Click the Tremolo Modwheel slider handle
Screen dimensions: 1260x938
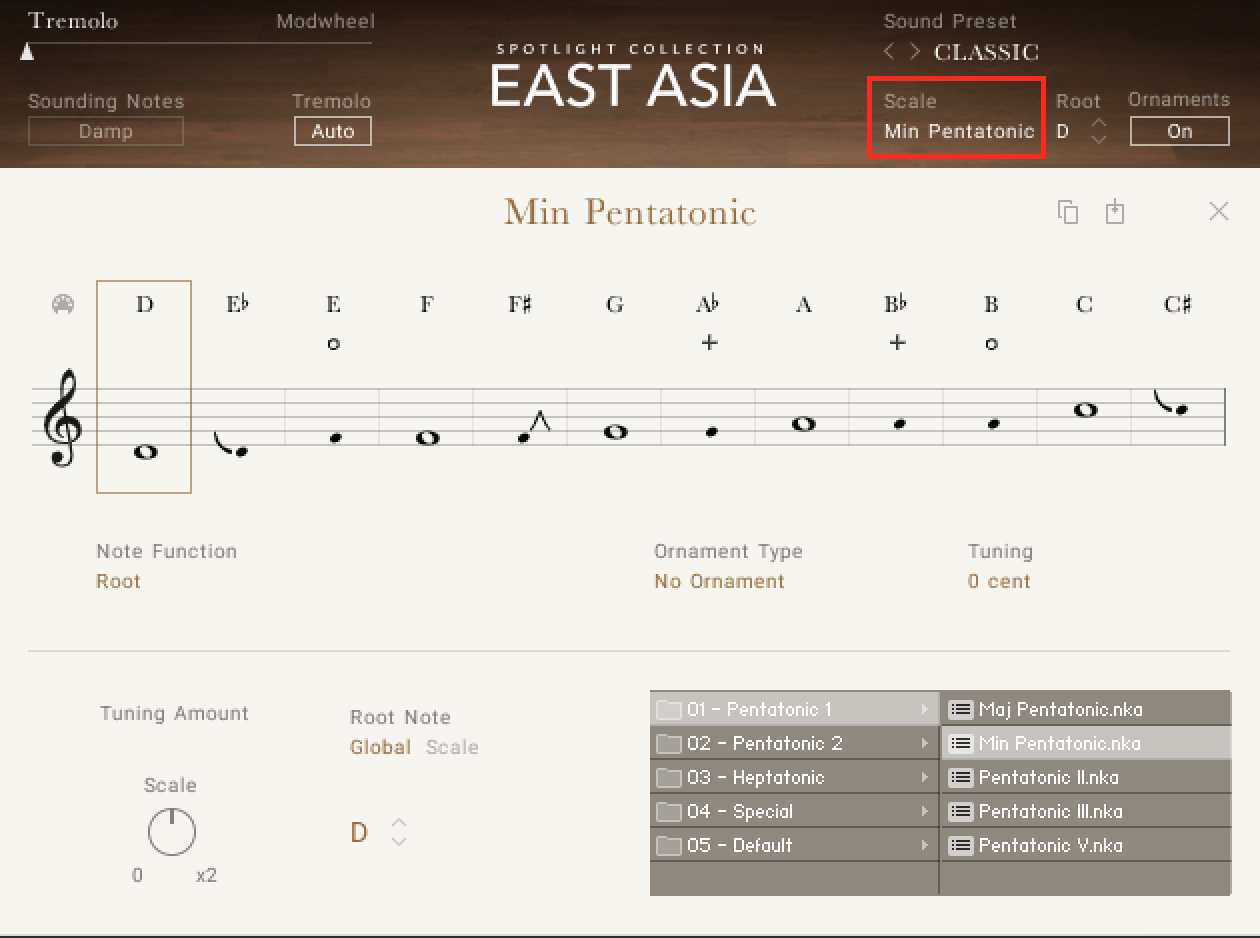pyautogui.click(x=27, y=52)
